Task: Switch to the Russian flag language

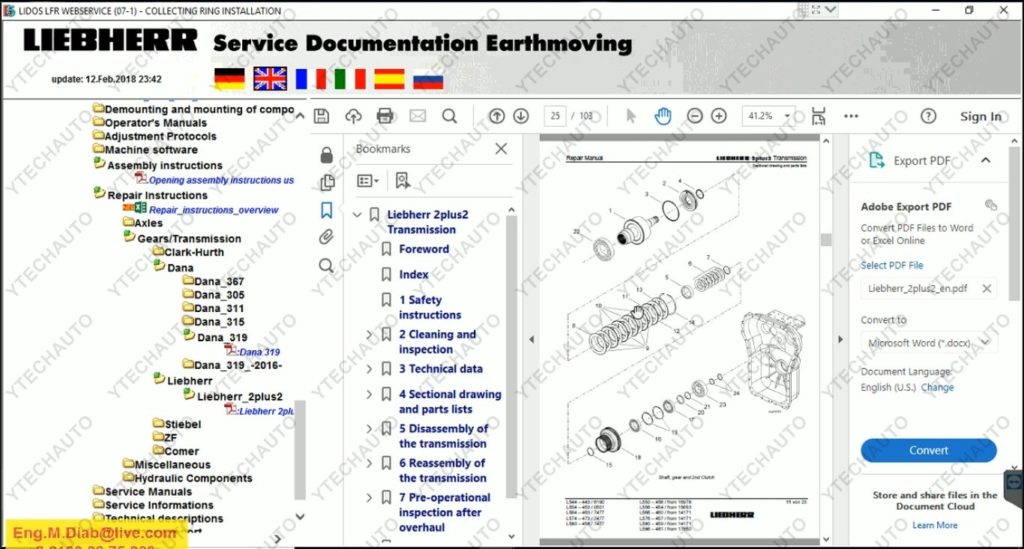Action: pyautogui.click(x=428, y=79)
